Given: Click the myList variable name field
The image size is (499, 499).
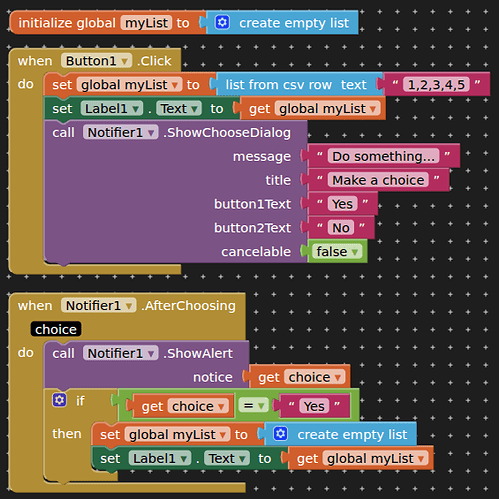Looking at the screenshot, I should point(146,23).
